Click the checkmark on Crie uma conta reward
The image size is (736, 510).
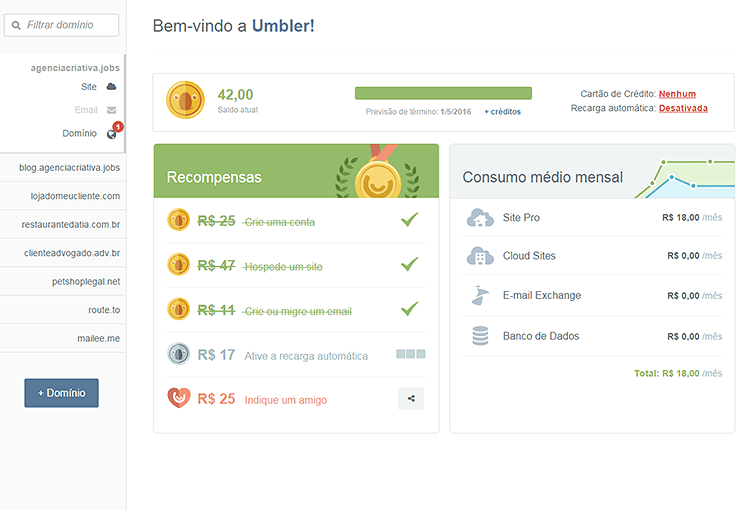pos(409,219)
